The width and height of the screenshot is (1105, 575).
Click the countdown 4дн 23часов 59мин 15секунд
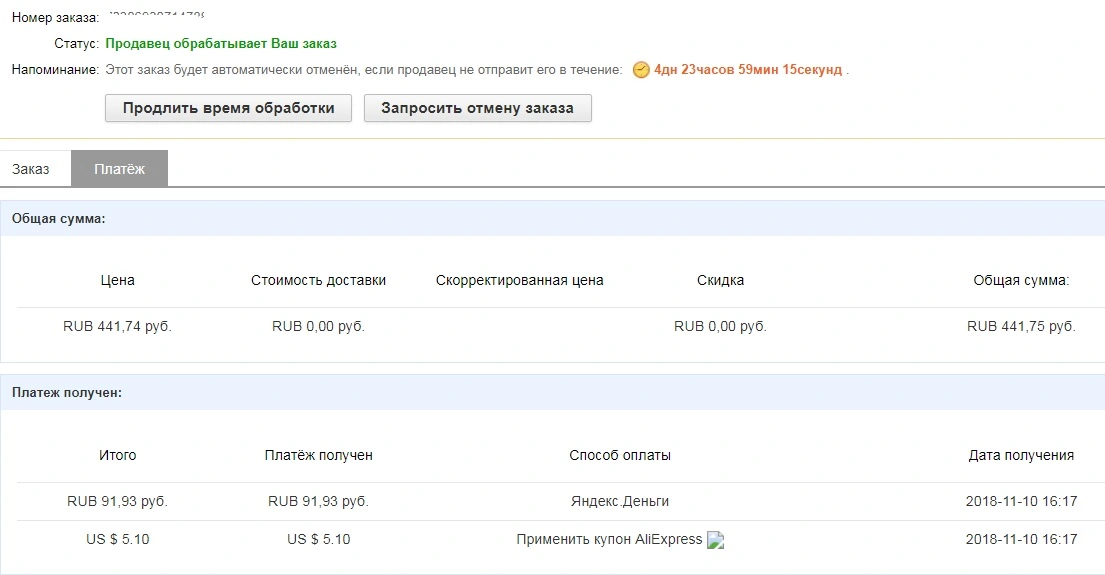[x=748, y=70]
